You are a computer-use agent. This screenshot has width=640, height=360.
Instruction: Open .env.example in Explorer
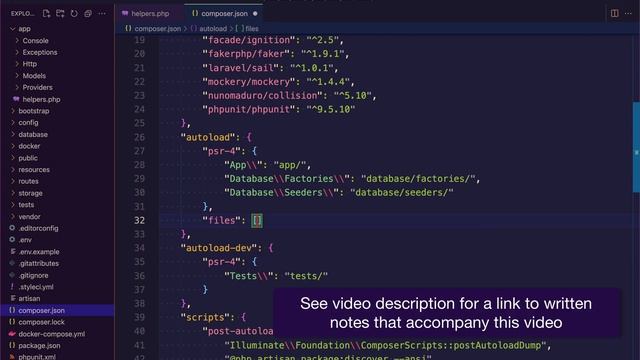point(39,252)
